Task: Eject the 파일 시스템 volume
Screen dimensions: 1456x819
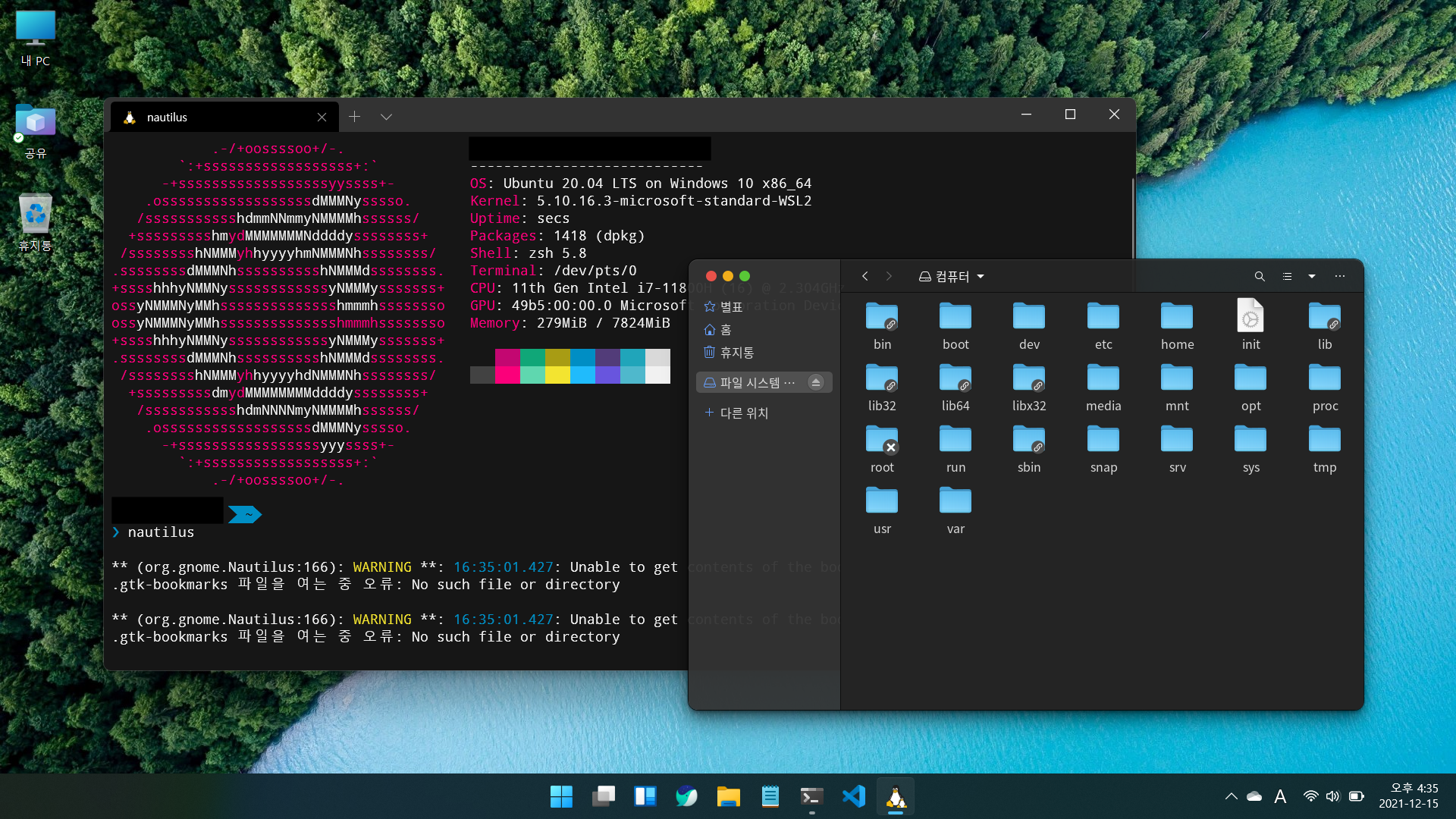Action: coord(816,383)
